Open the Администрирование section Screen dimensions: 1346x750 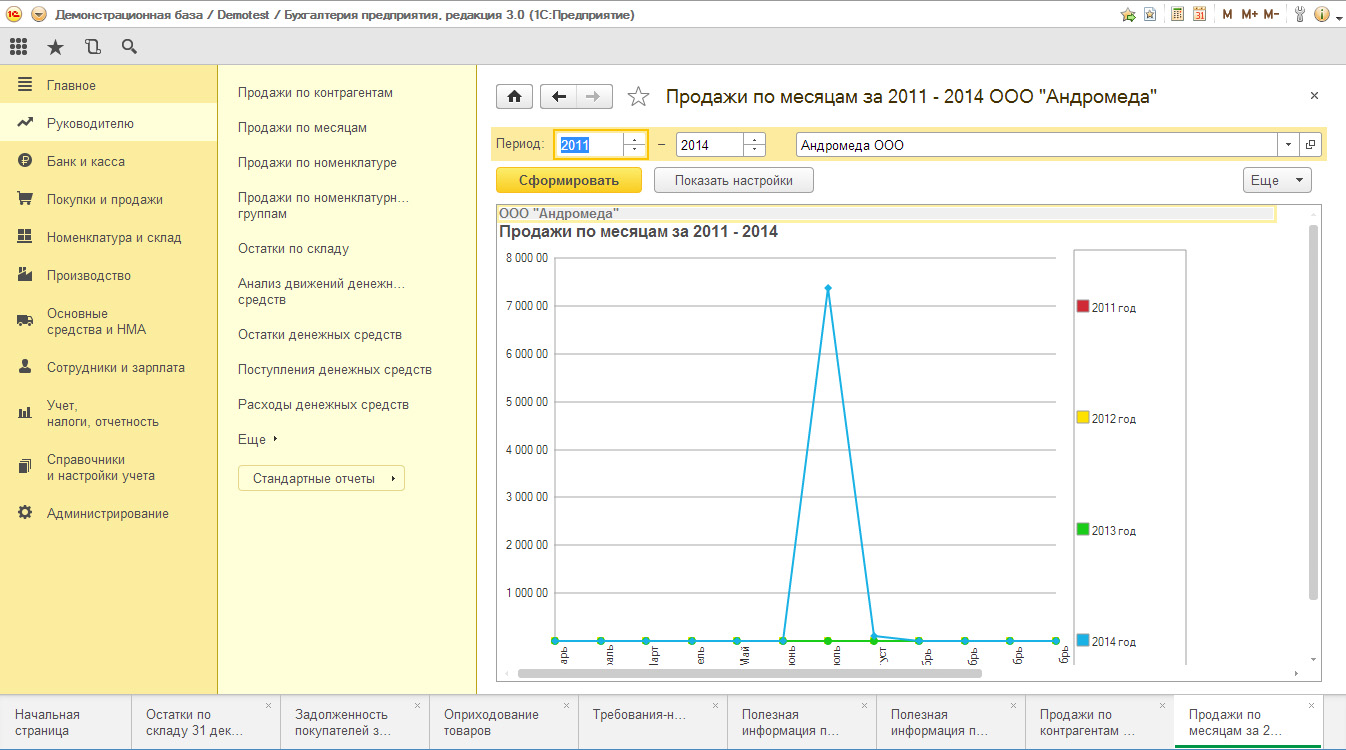(108, 513)
